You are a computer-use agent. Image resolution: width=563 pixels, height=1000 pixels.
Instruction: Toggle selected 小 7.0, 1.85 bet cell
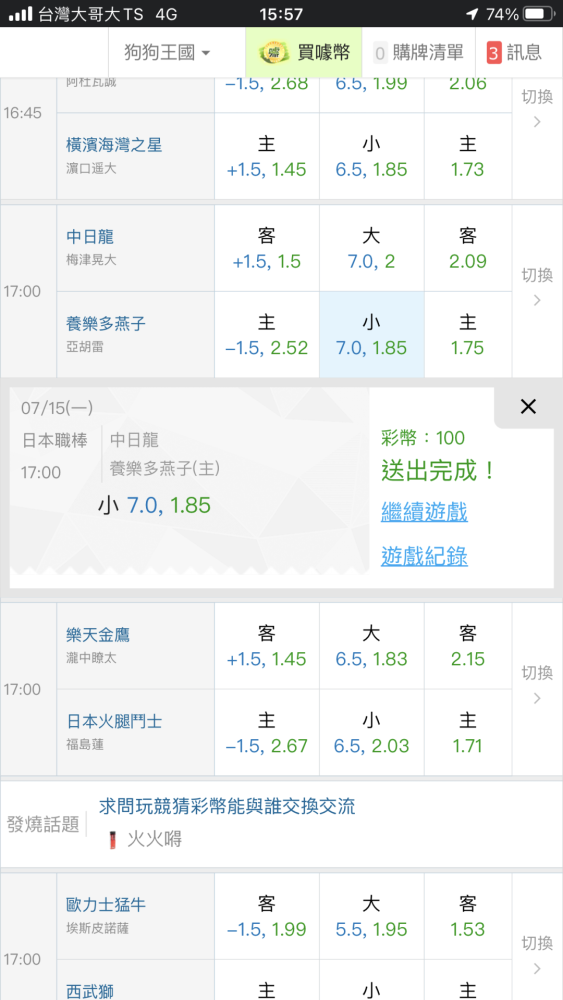pos(372,335)
